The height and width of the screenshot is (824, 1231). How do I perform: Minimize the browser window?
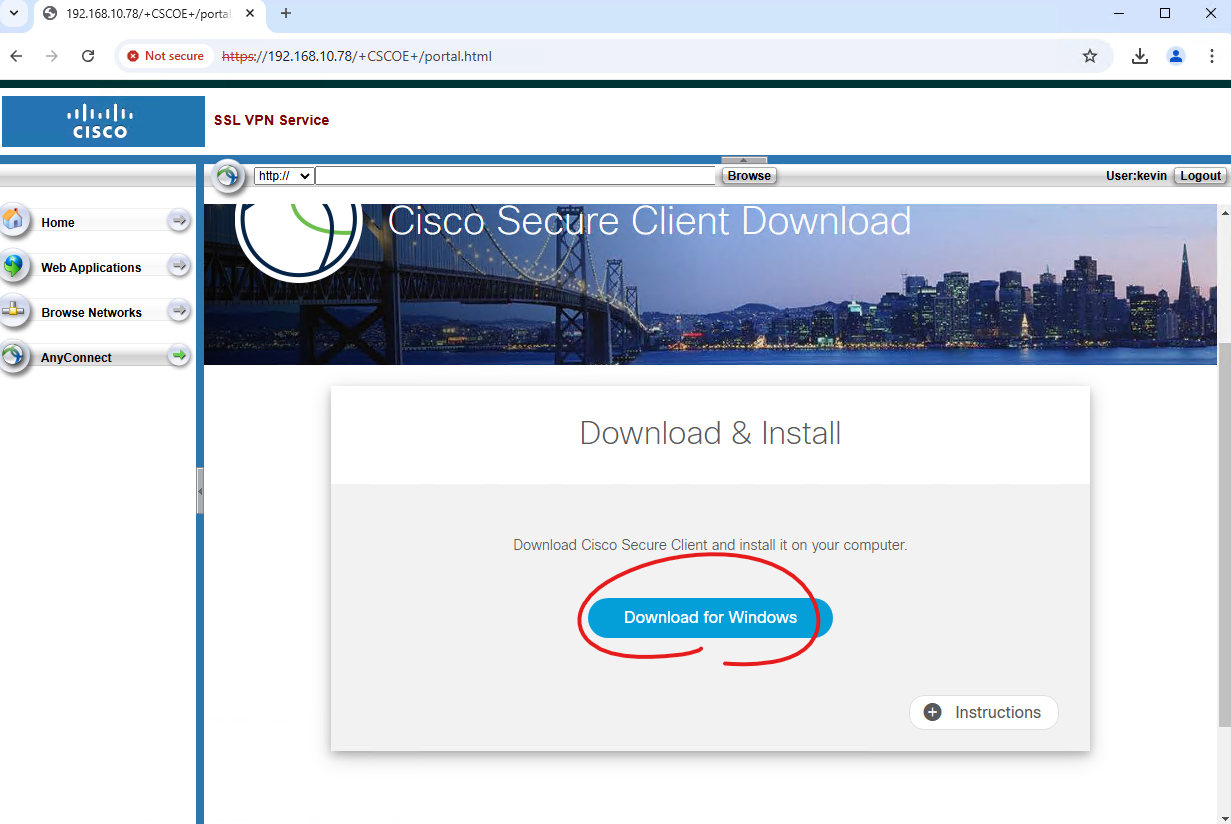point(1118,13)
